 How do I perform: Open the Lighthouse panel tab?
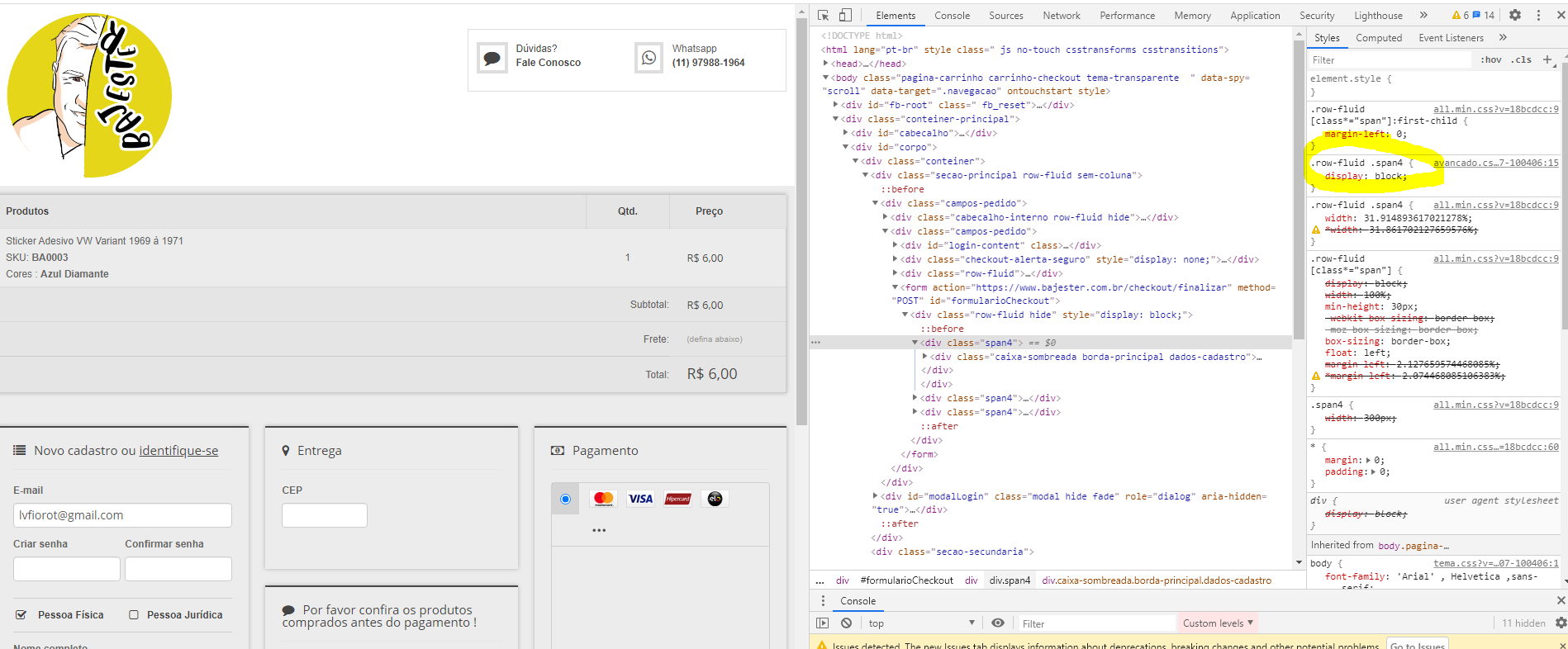pyautogui.click(x=1378, y=15)
